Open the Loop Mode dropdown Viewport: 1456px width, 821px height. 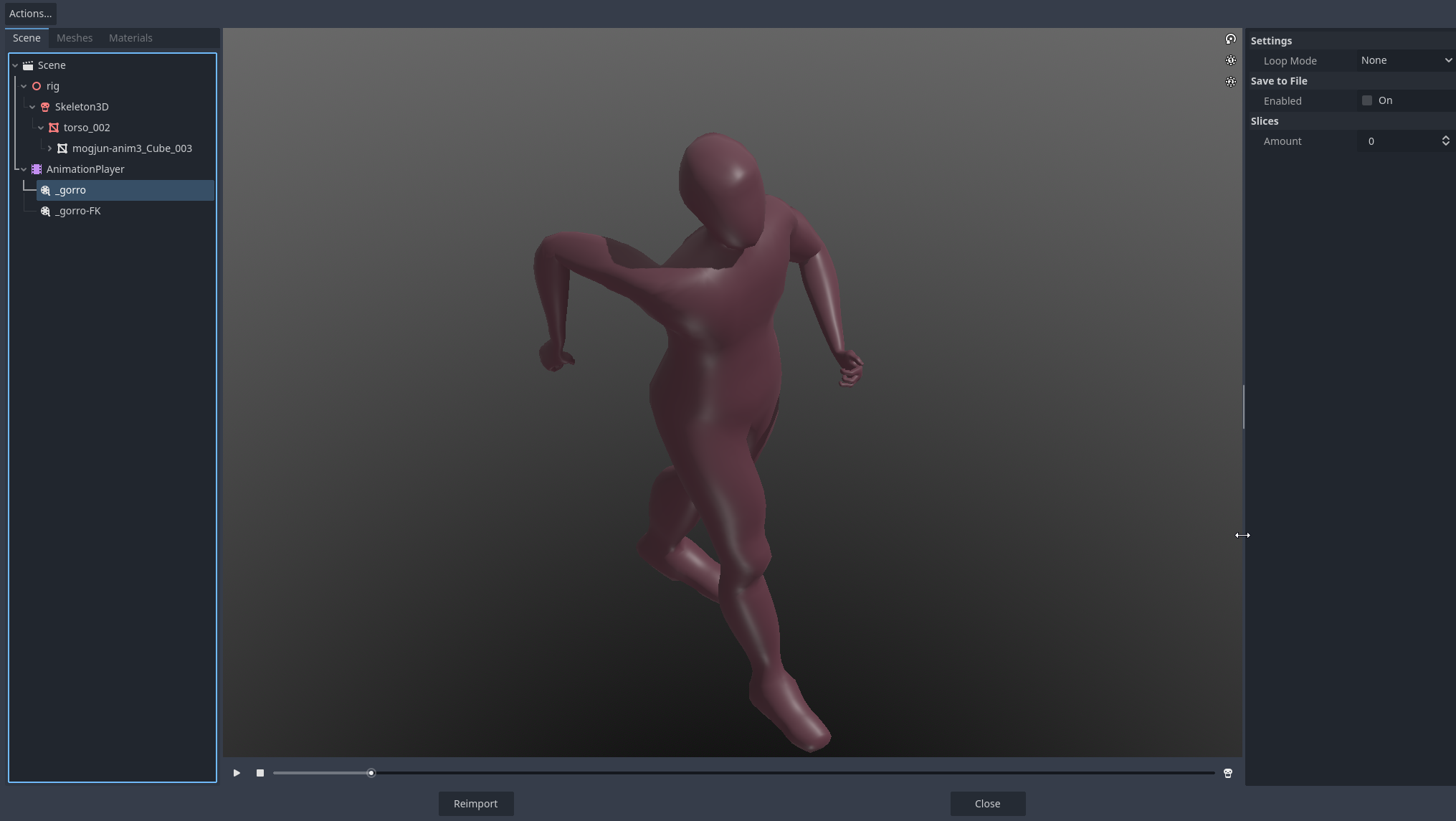1405,61
